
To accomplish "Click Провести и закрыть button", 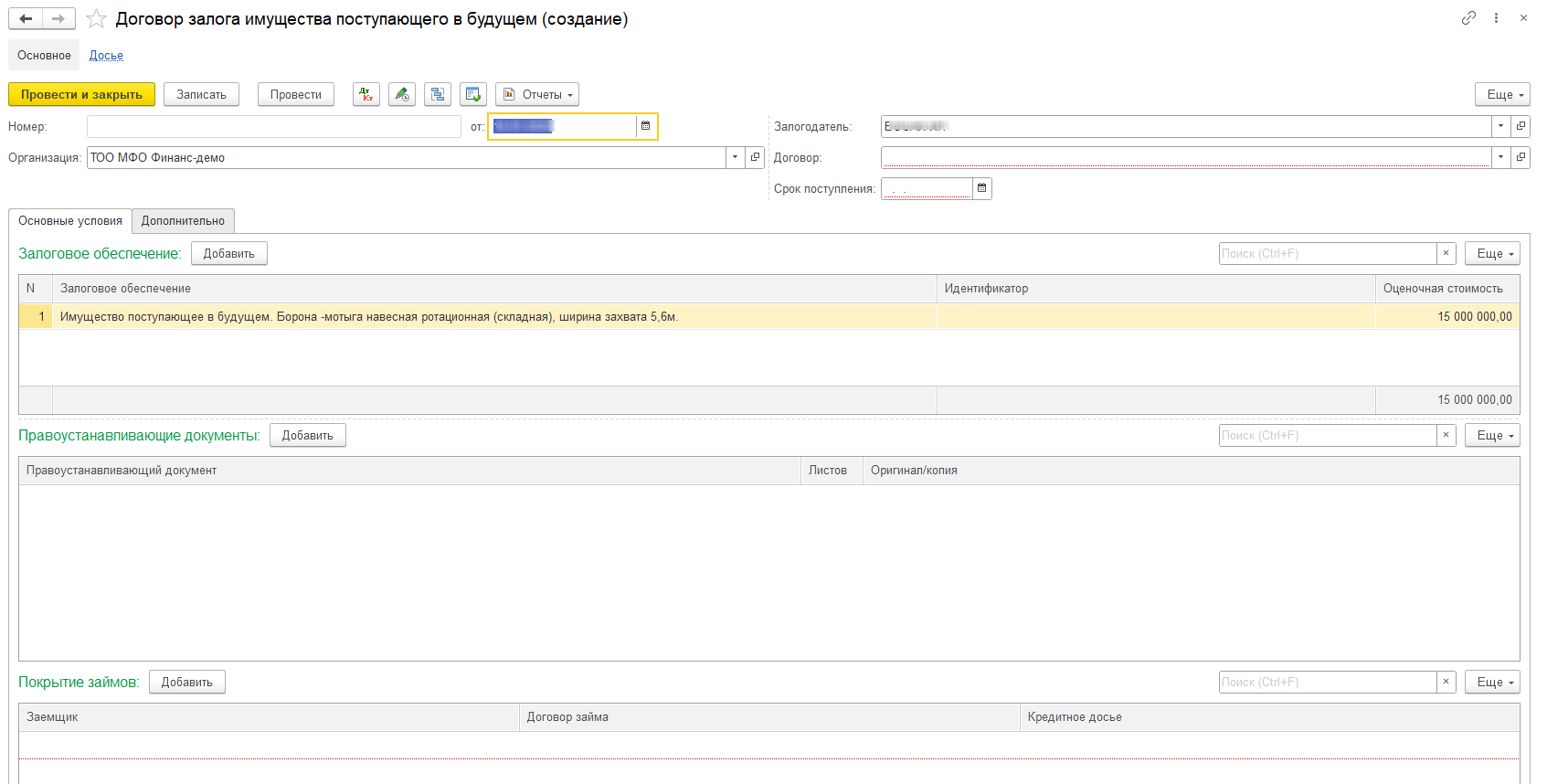I will pos(81,94).
